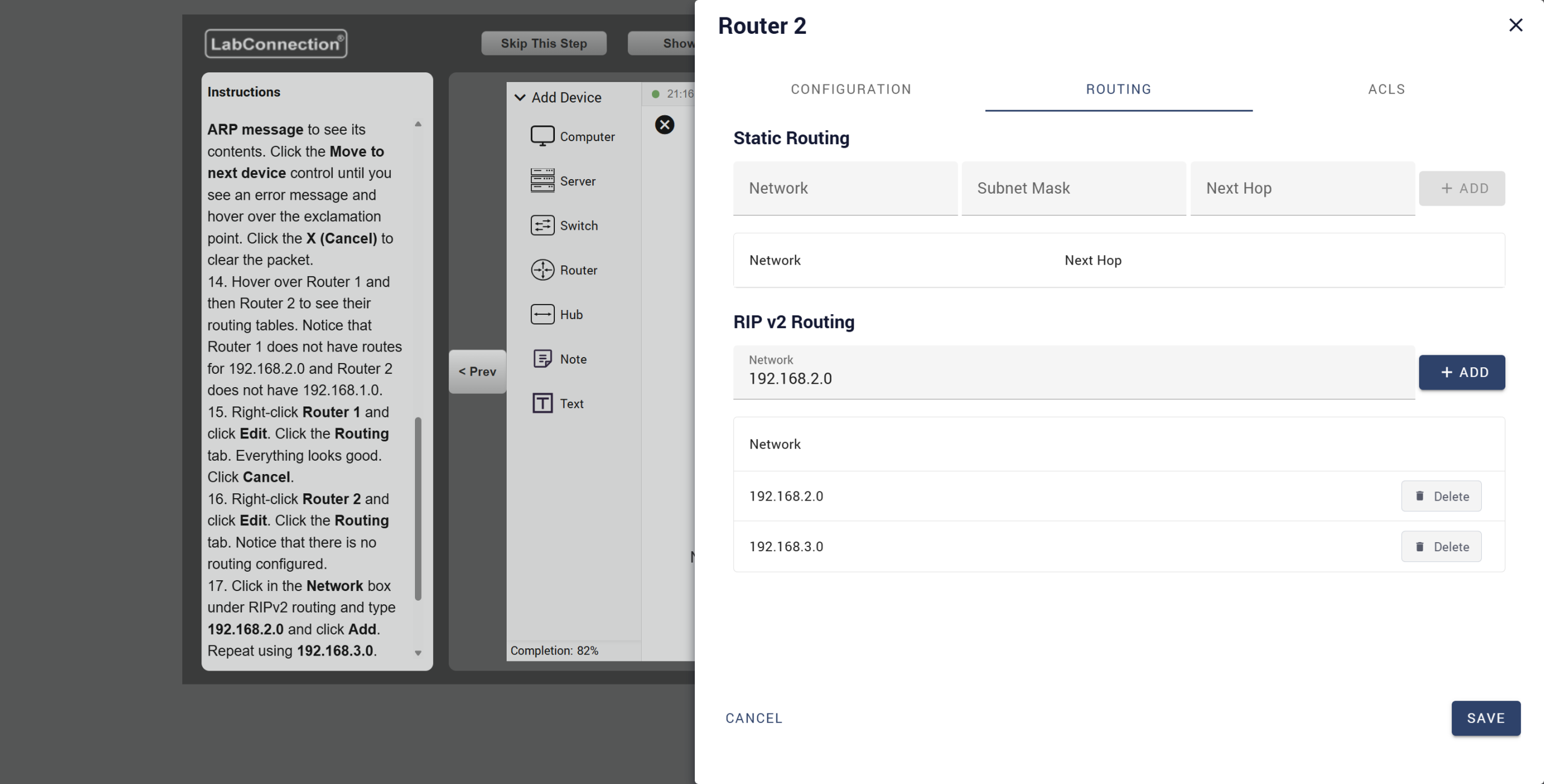Select the Switch device icon
Screen dimensions: 1544x784
(x=542, y=226)
